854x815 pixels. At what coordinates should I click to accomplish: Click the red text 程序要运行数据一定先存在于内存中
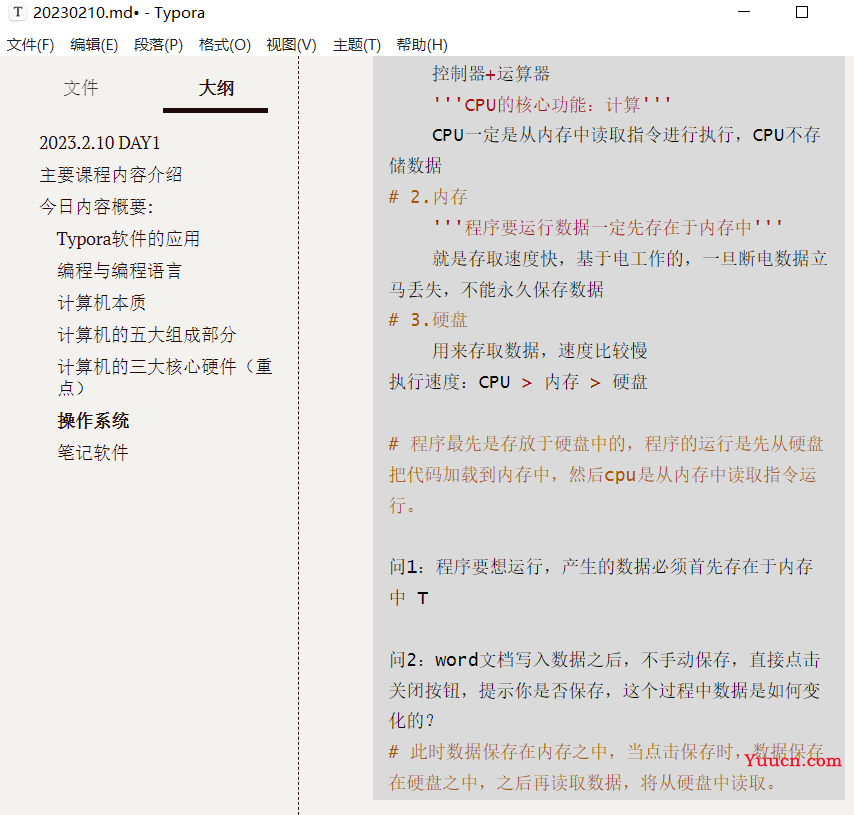(608, 227)
